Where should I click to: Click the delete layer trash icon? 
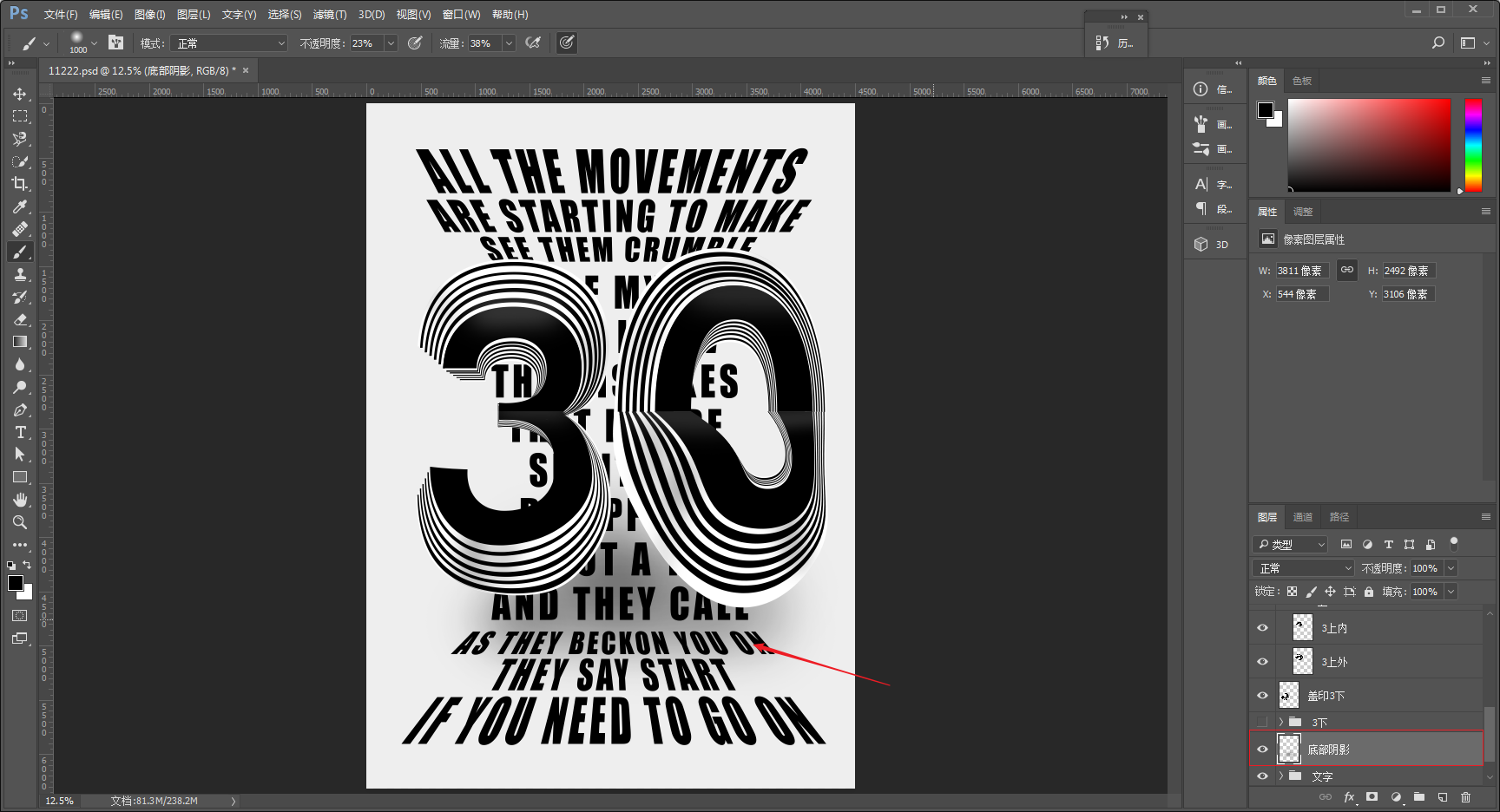(x=1466, y=796)
